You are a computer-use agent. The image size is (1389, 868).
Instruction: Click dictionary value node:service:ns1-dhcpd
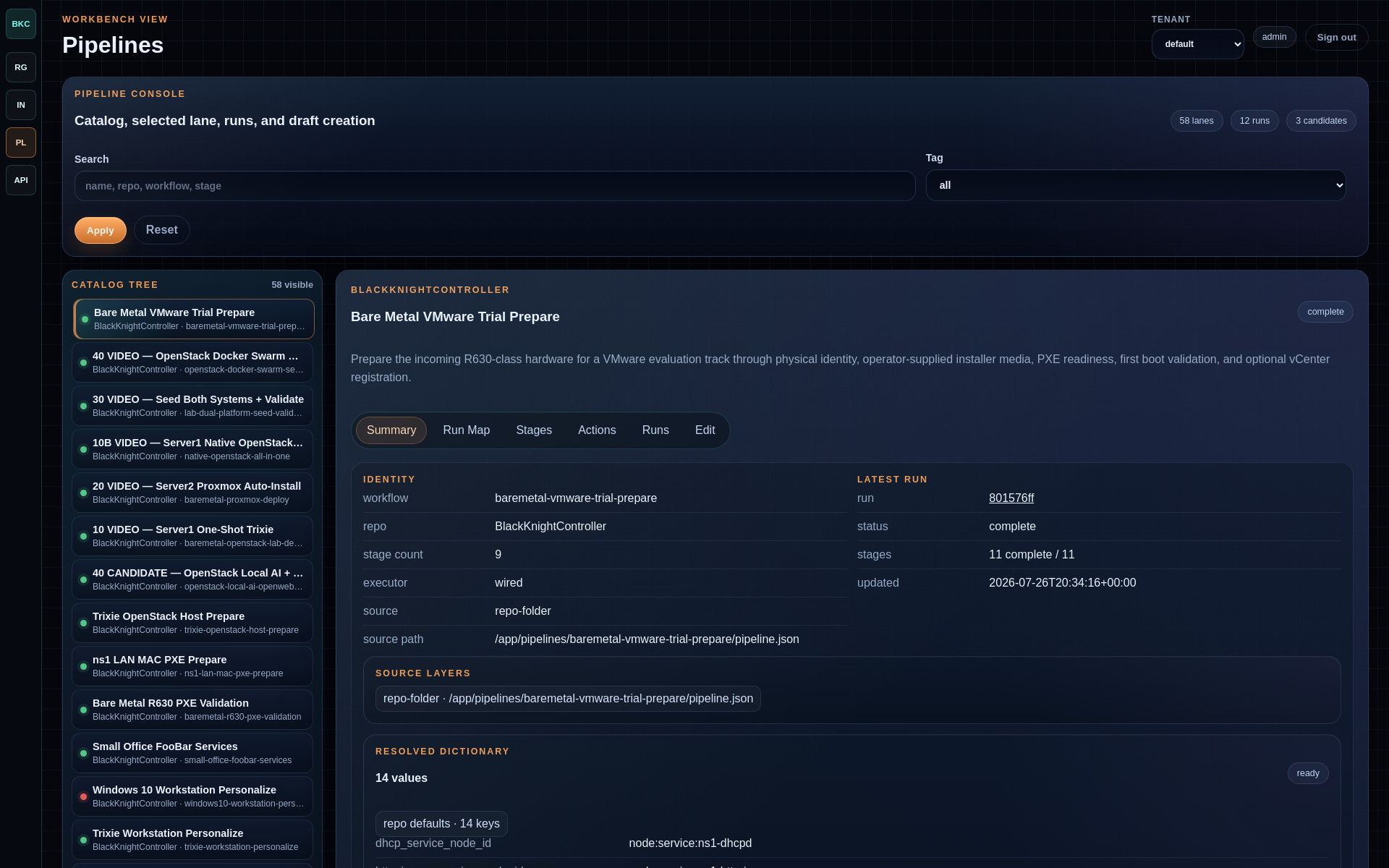pos(690,843)
